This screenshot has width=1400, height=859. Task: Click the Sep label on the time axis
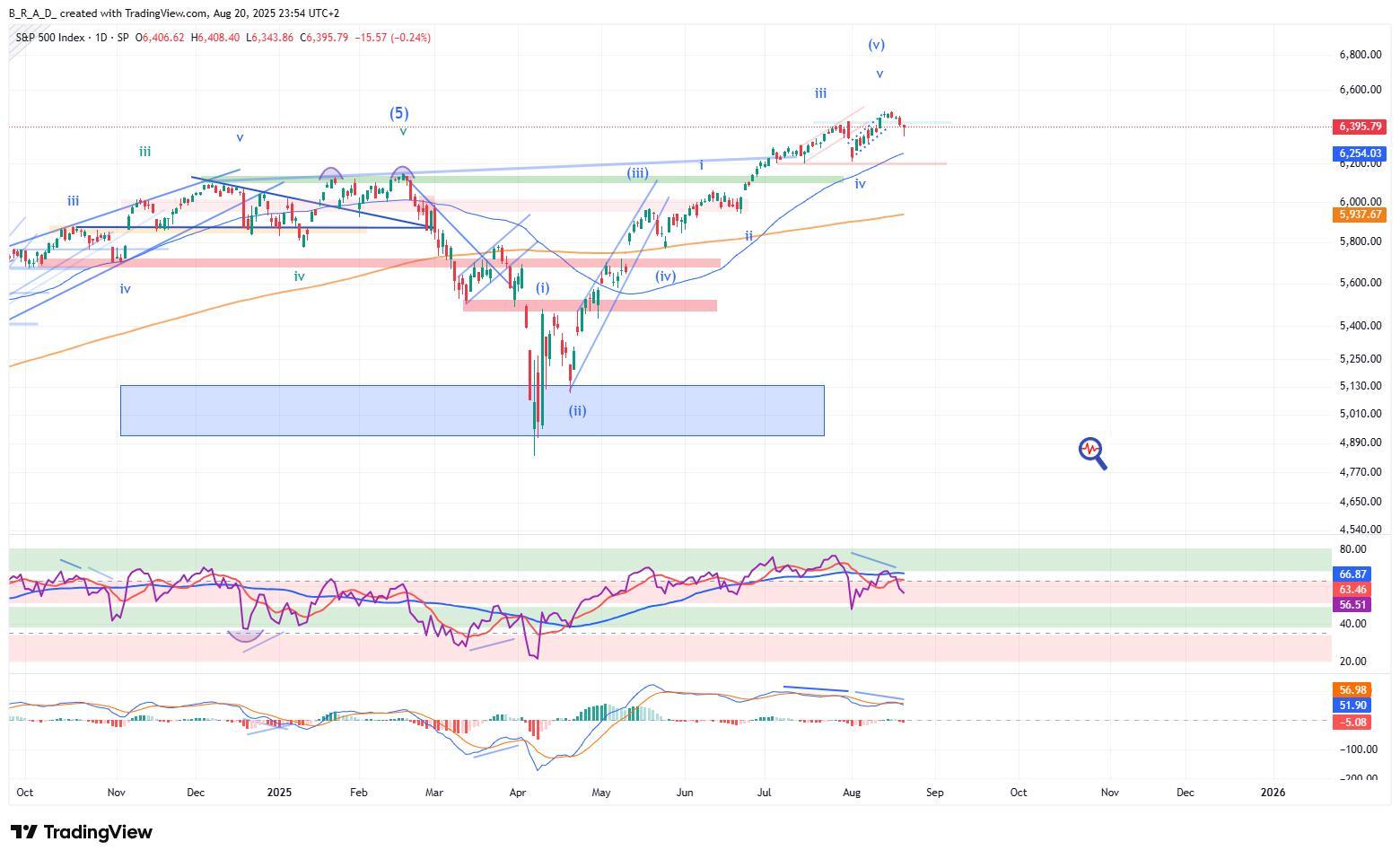click(x=935, y=793)
